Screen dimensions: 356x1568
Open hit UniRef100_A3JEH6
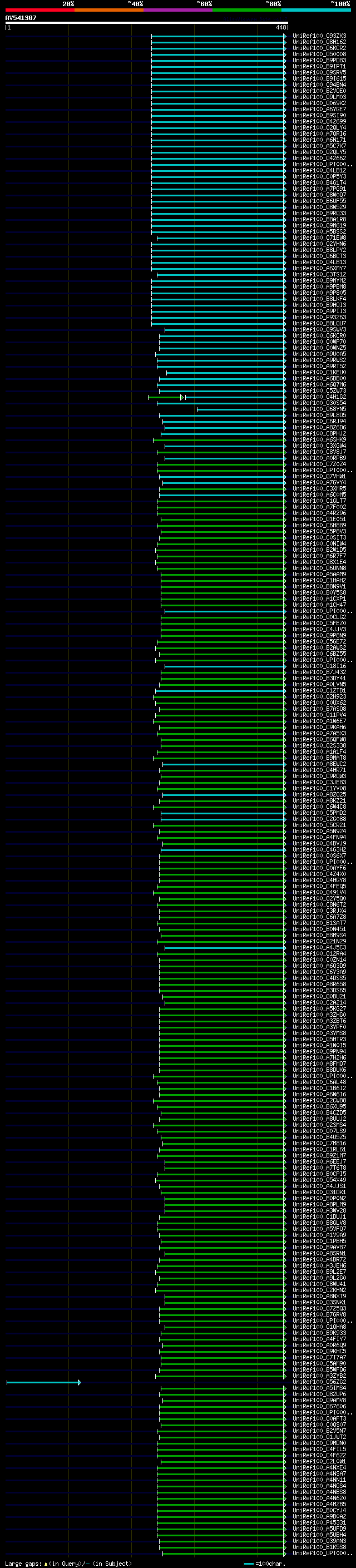tap(319, 1265)
